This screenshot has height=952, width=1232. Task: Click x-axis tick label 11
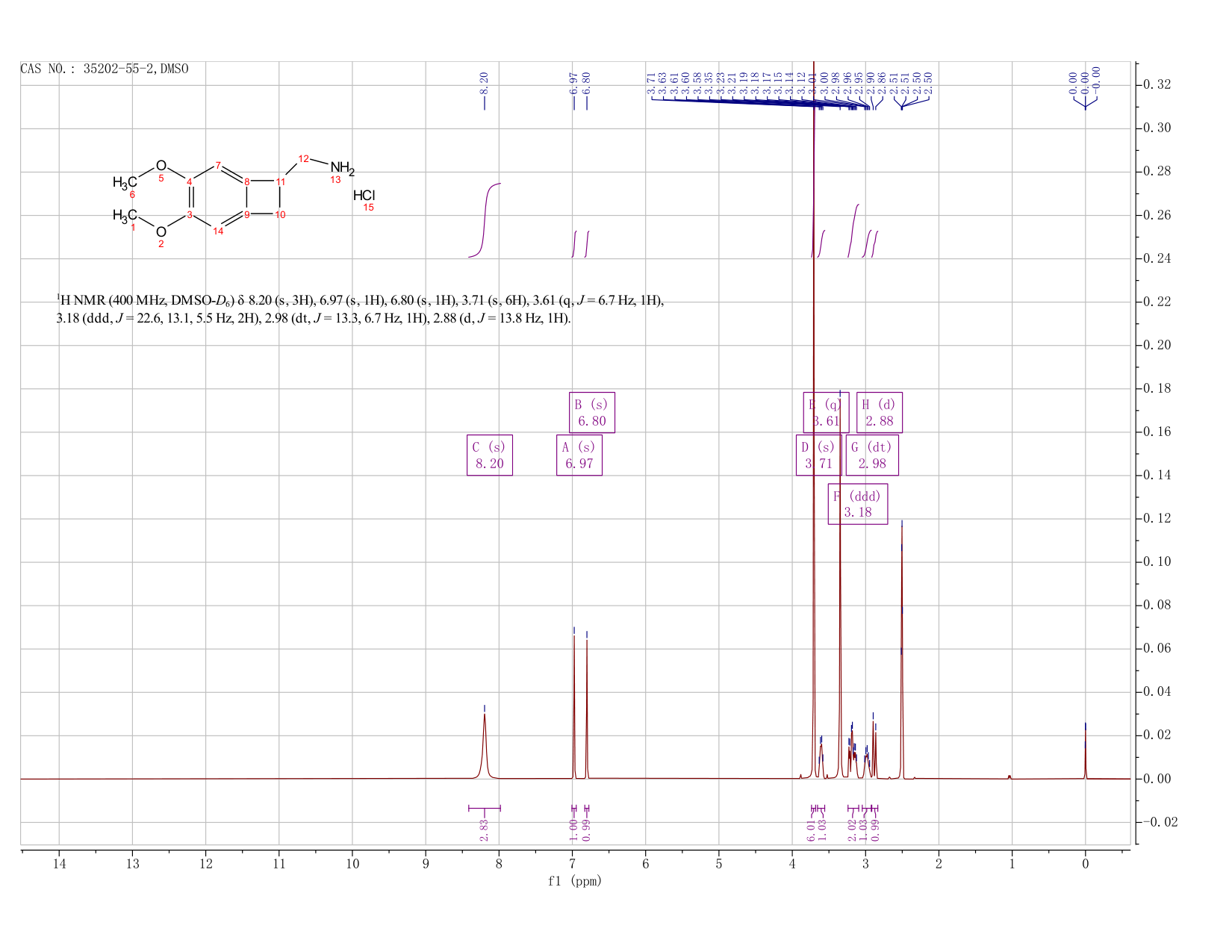point(279,864)
